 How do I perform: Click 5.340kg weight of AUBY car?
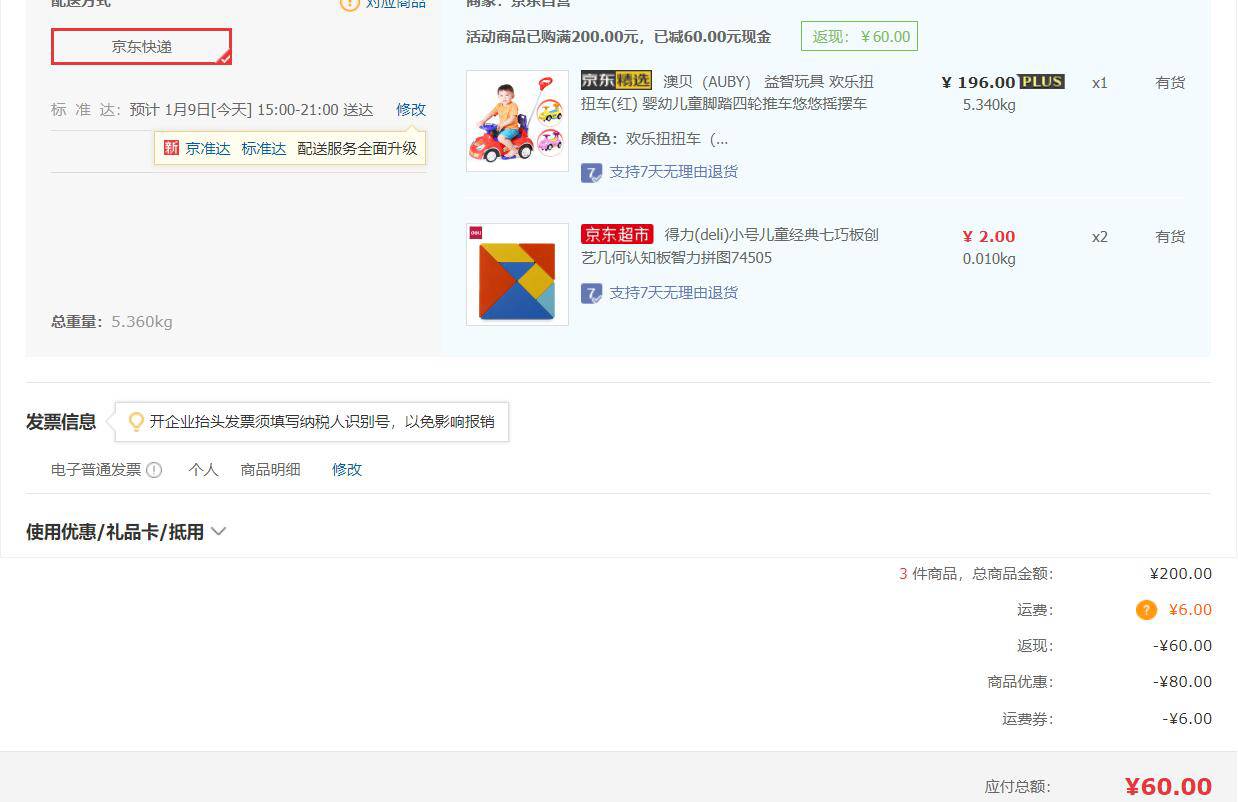coord(989,105)
